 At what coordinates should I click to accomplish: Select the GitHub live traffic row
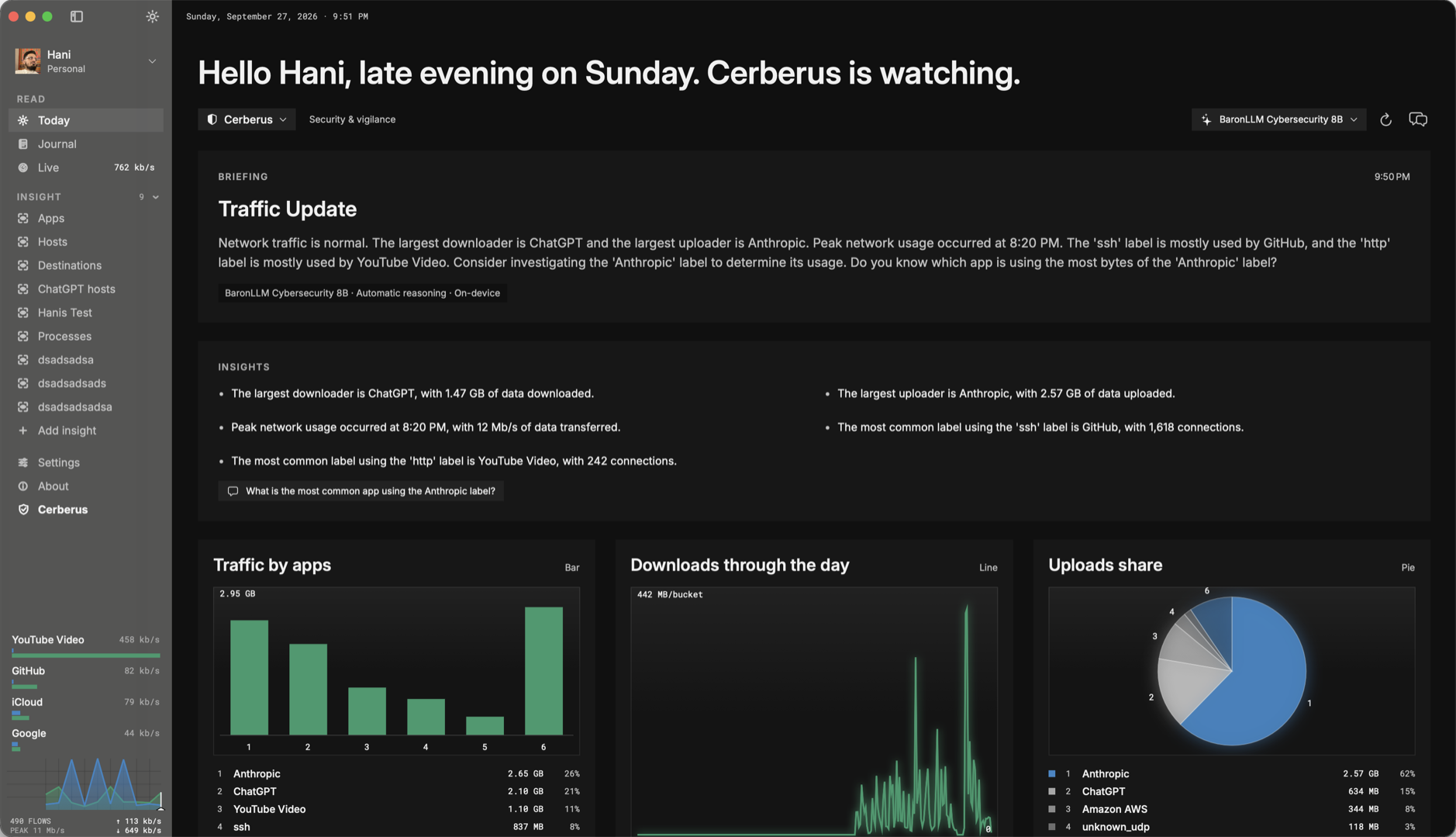[86, 676]
